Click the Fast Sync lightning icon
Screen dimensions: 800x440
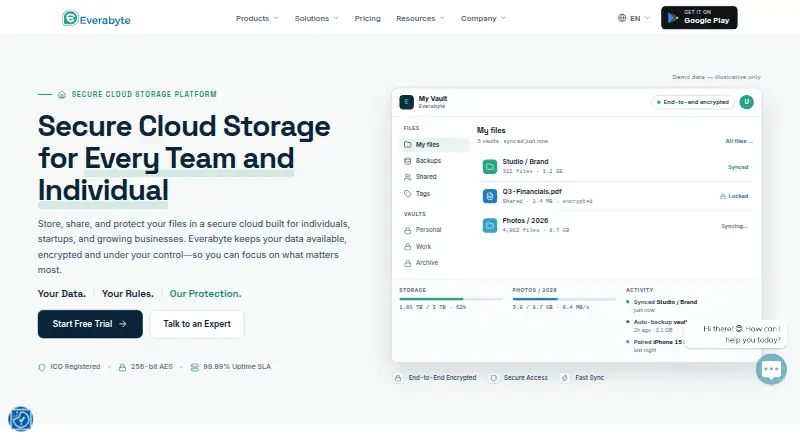(565, 378)
